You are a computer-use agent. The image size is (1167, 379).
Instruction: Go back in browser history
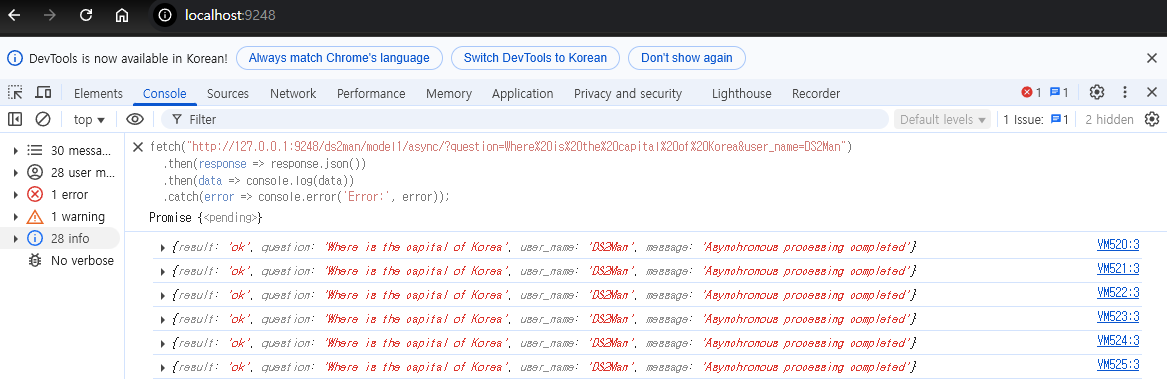point(14,15)
